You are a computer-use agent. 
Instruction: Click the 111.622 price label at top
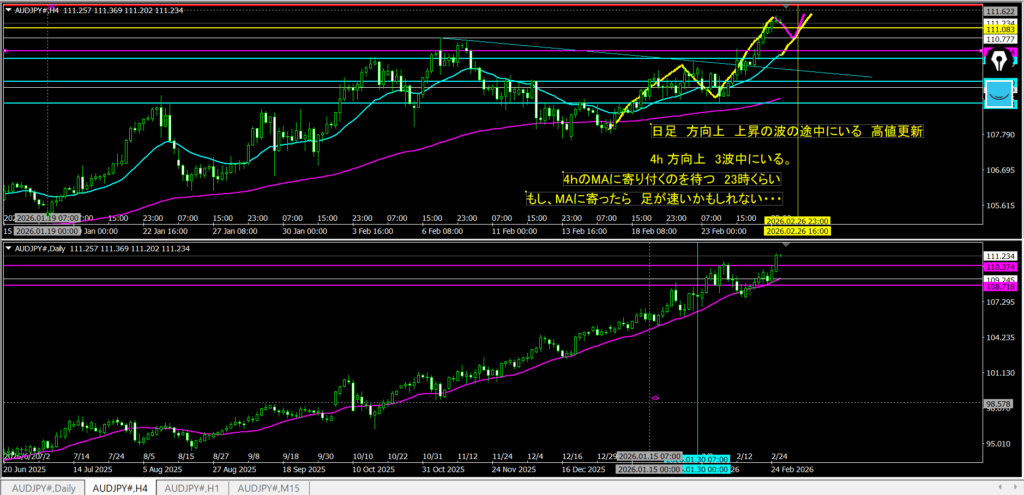[x=1001, y=9]
